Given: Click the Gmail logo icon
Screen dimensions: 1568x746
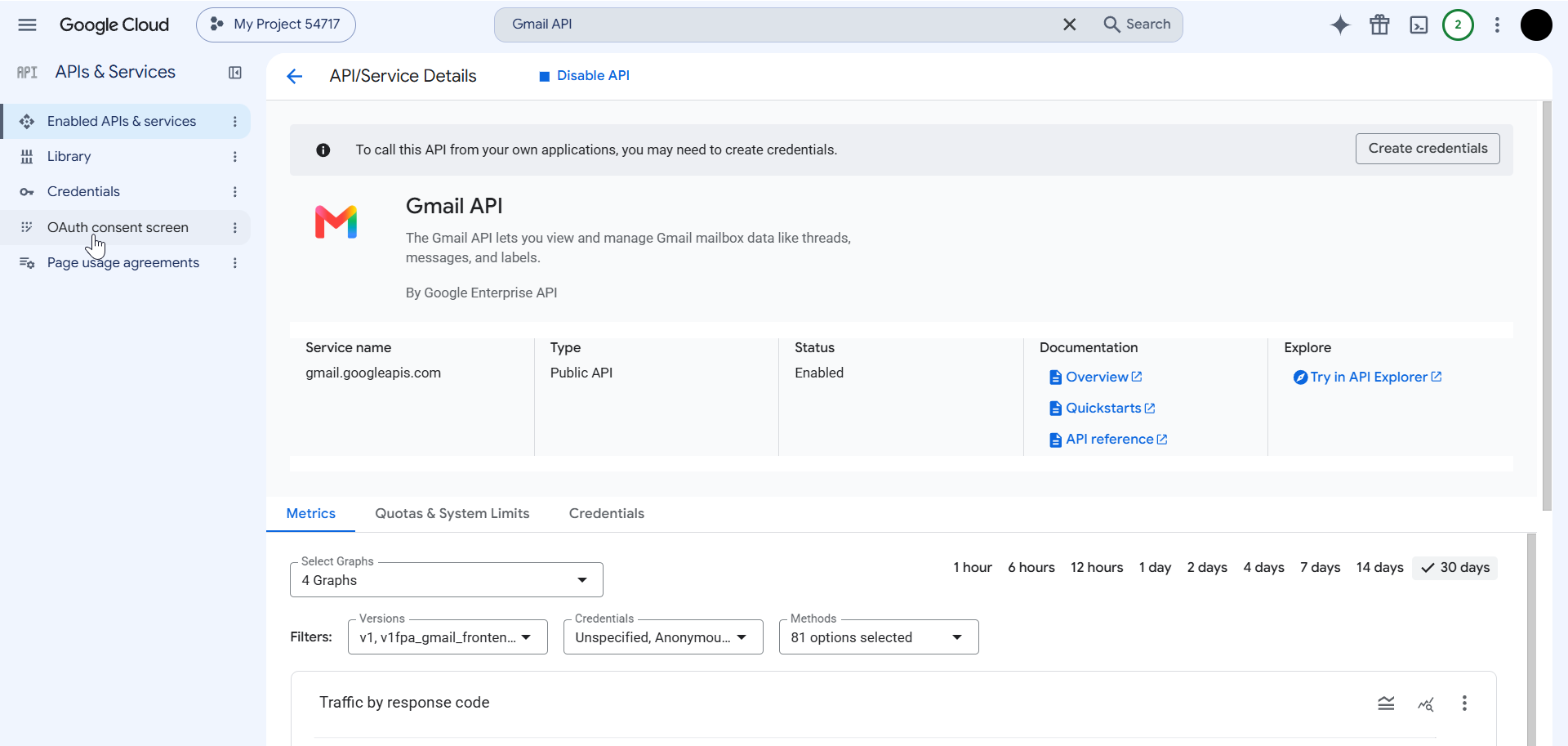Looking at the screenshot, I should pyautogui.click(x=336, y=221).
